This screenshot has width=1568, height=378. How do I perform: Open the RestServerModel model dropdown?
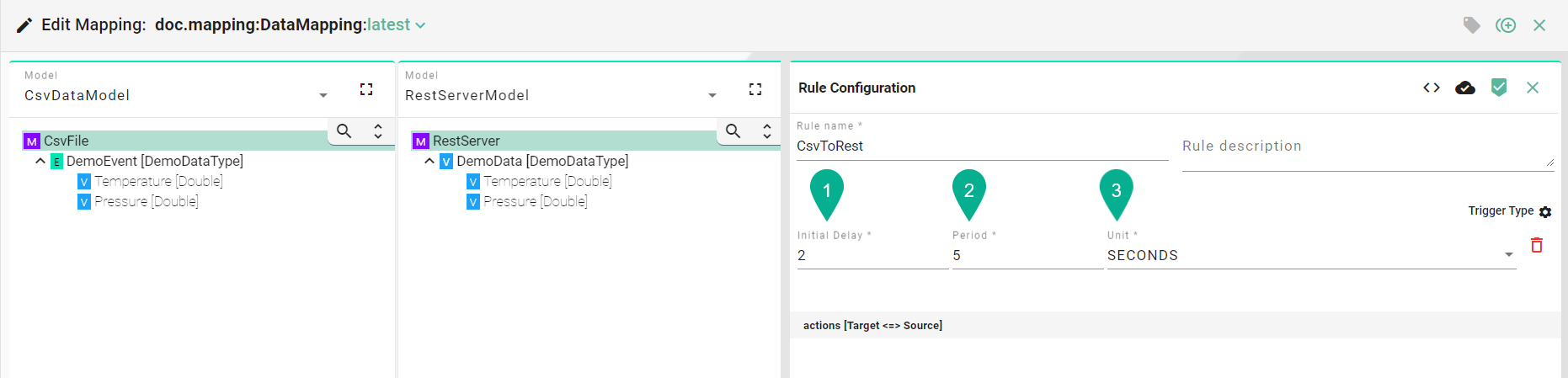click(x=712, y=96)
